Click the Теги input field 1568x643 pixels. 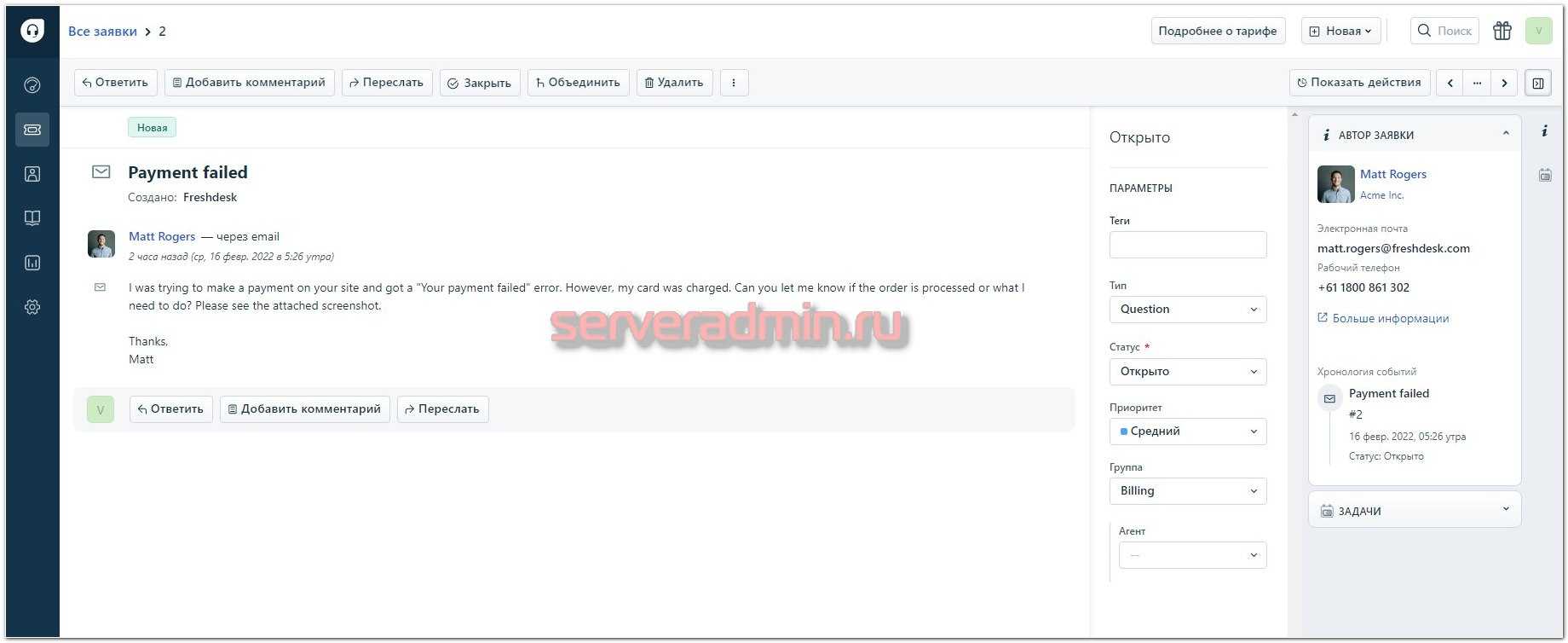point(1187,245)
